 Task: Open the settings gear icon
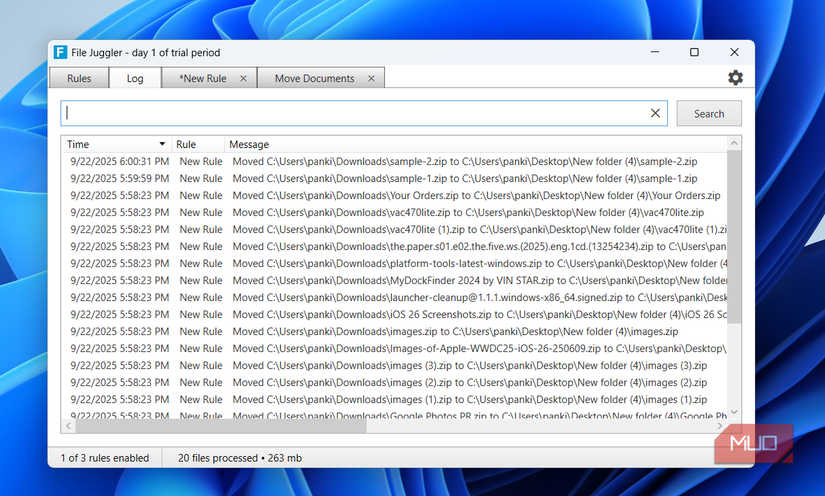[x=735, y=78]
